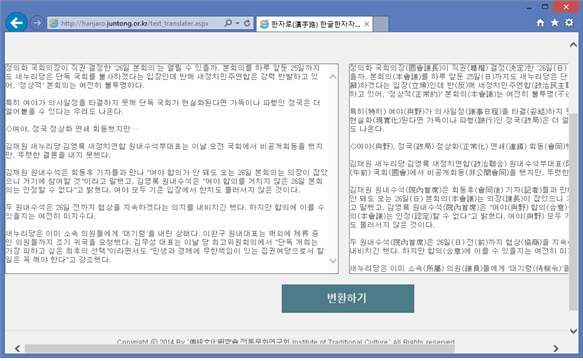The image size is (583, 361).
Task: Click left text area scroll-up arrow
Action: coord(333,77)
